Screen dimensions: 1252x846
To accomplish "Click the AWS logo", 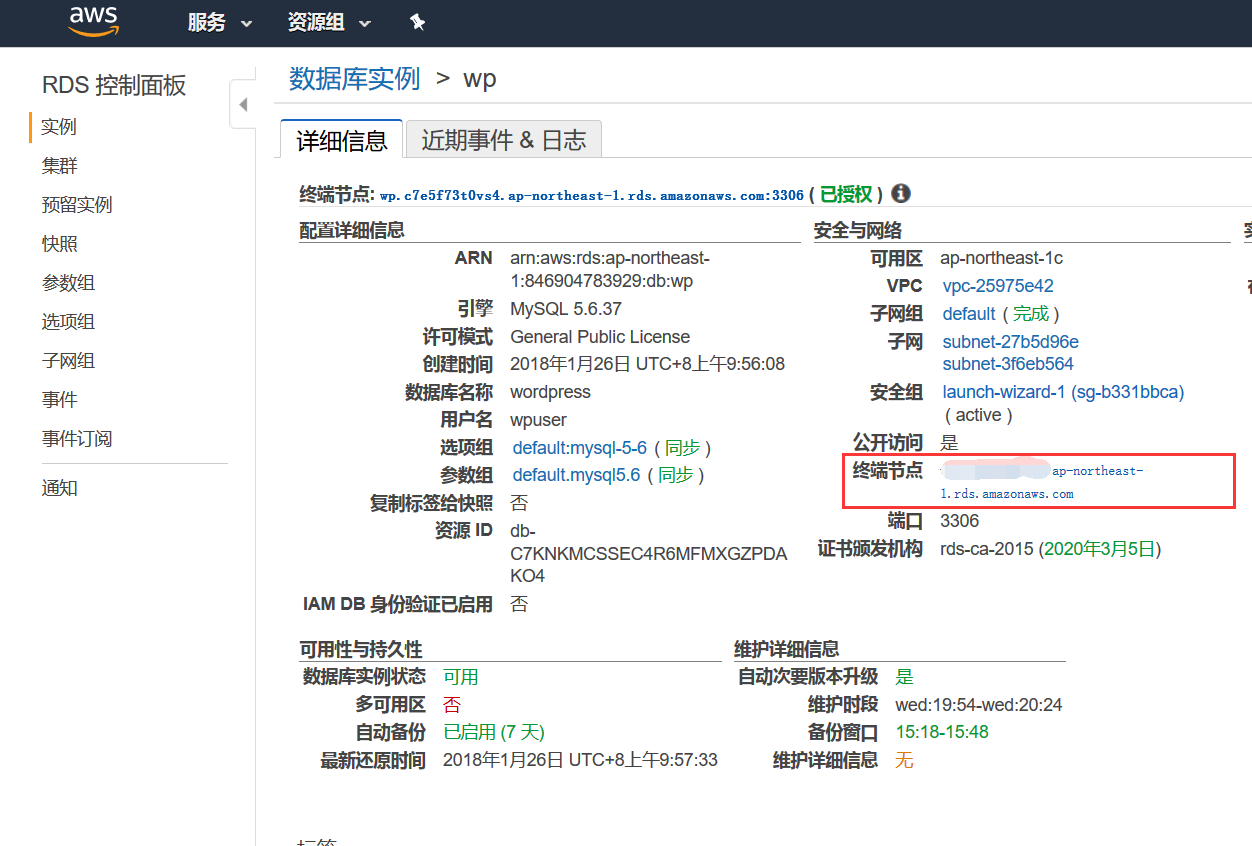I will click(x=92, y=21).
